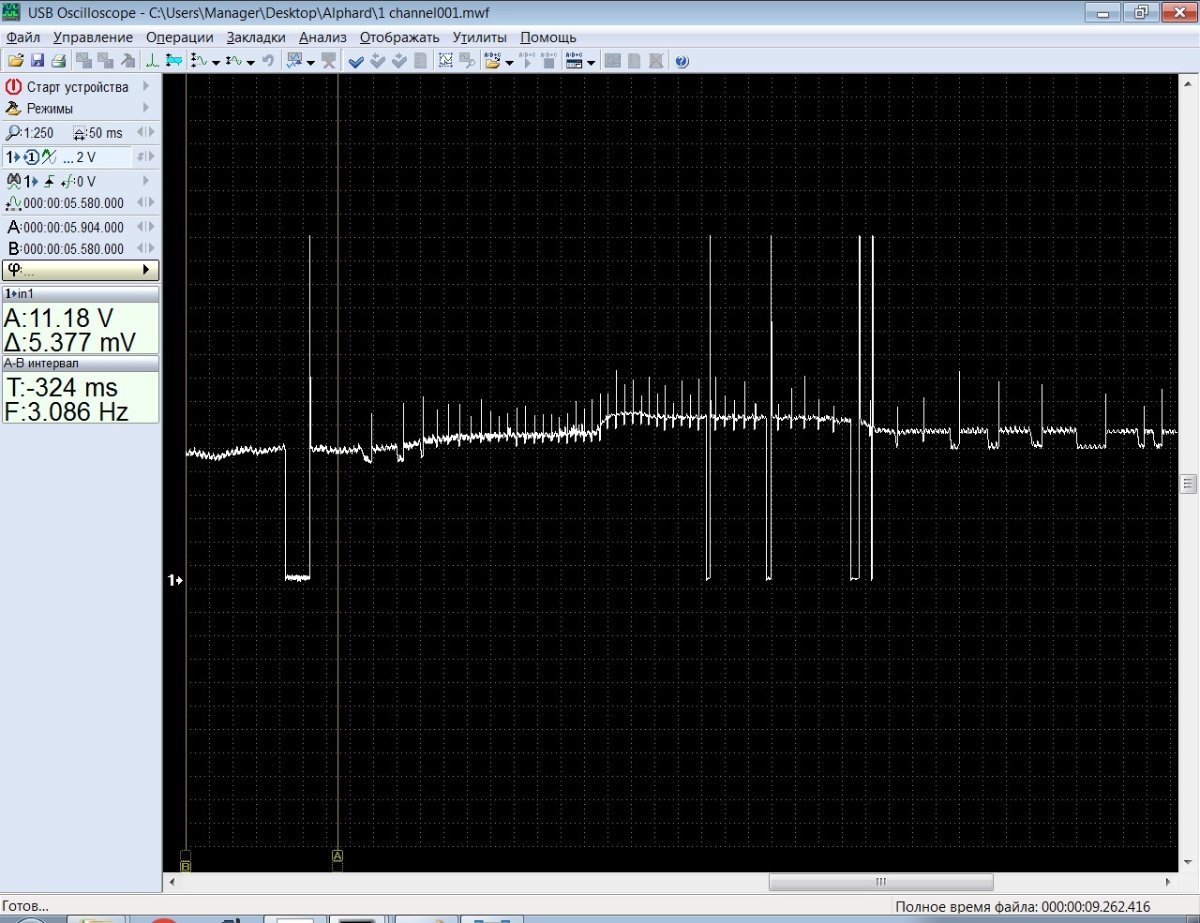Image resolution: width=1200 pixels, height=923 pixels.
Task: Open help with the question mark icon
Action: click(x=682, y=61)
